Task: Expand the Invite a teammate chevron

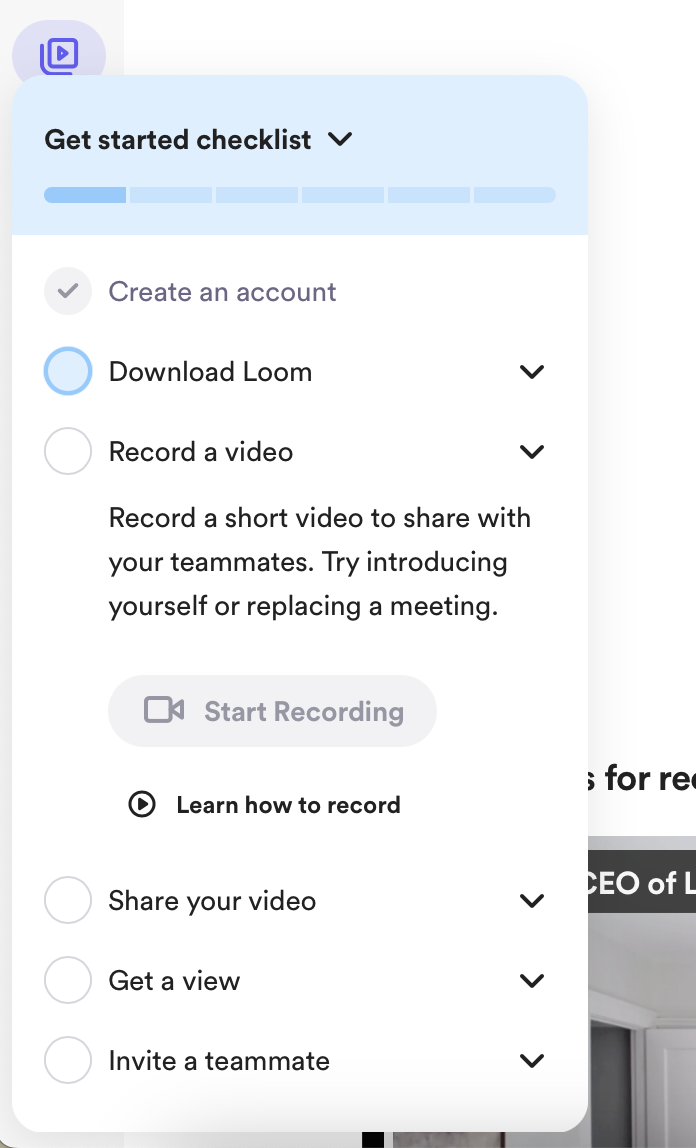Action: coord(532,1060)
